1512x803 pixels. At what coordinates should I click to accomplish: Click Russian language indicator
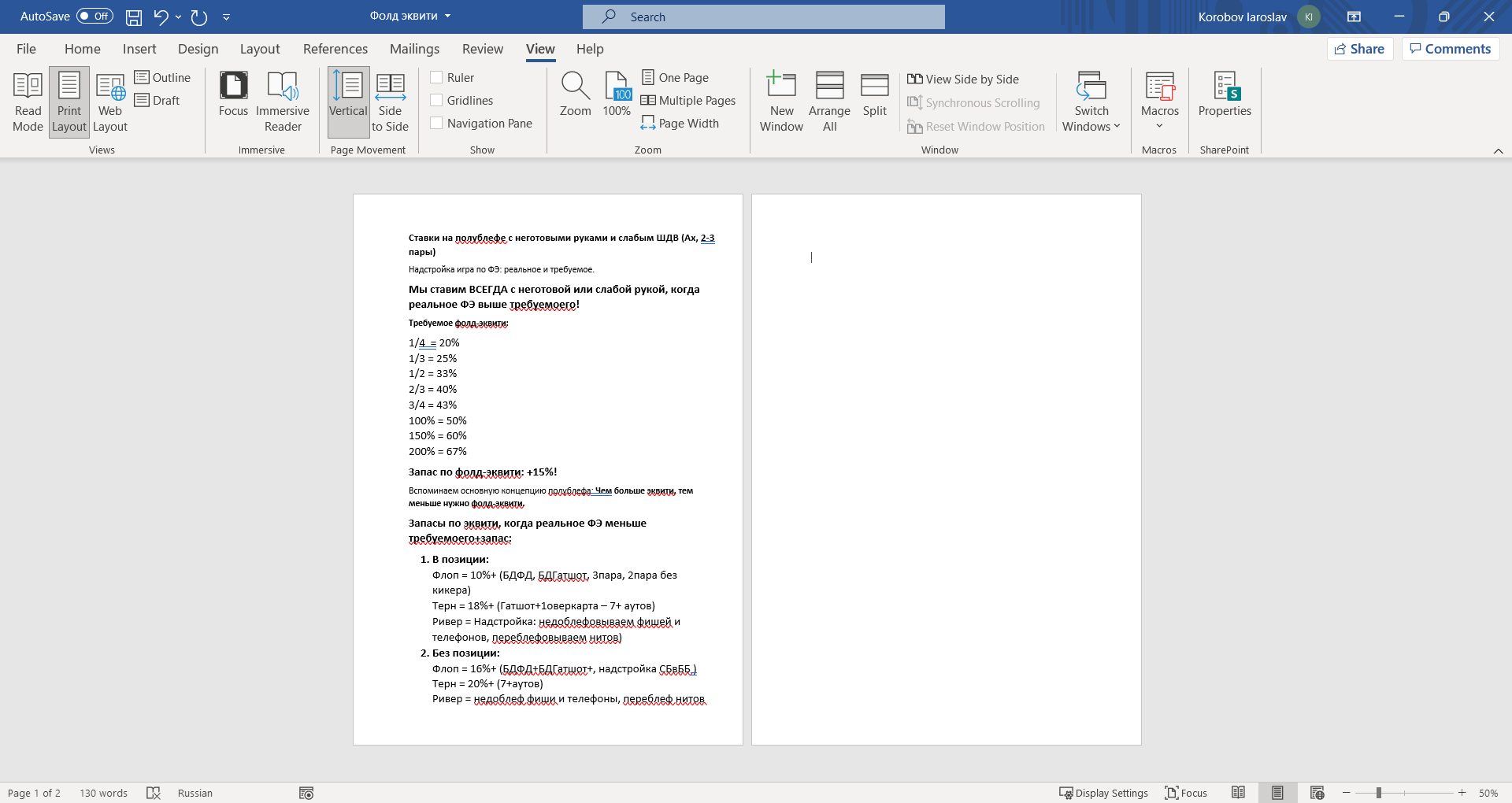pyautogui.click(x=195, y=793)
